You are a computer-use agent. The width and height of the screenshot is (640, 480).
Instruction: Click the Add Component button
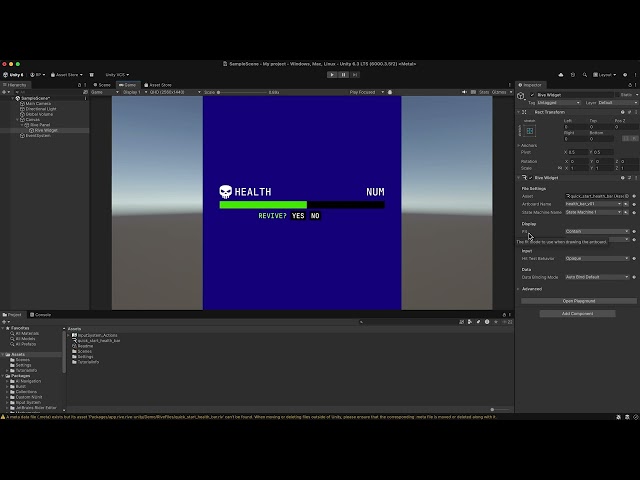(x=578, y=313)
